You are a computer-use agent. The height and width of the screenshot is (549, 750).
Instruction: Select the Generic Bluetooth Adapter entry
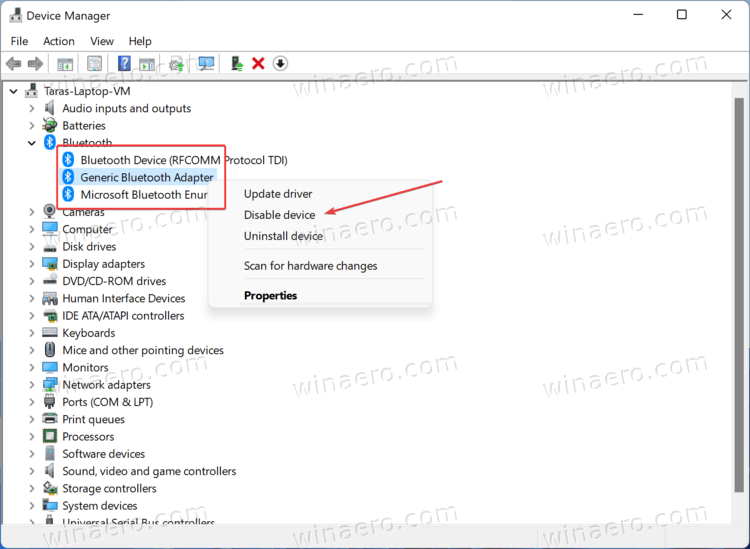[x=146, y=177]
